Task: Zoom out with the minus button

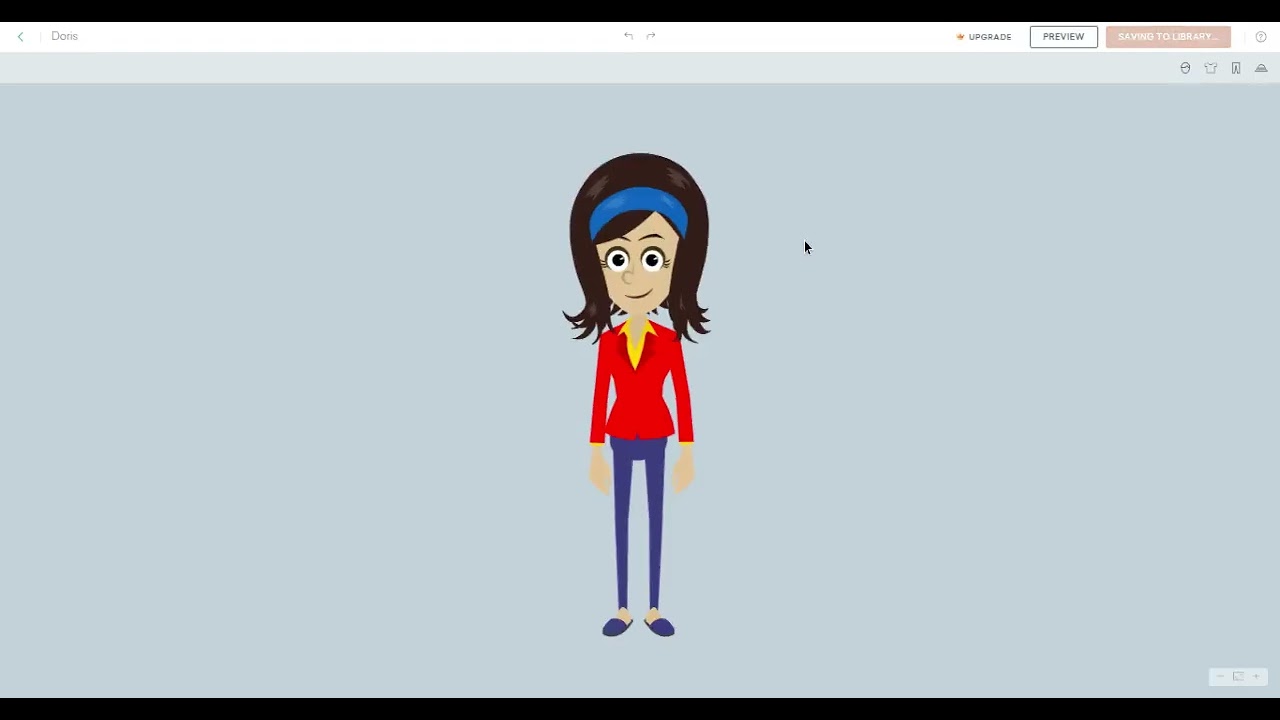Action: pyautogui.click(x=1220, y=677)
